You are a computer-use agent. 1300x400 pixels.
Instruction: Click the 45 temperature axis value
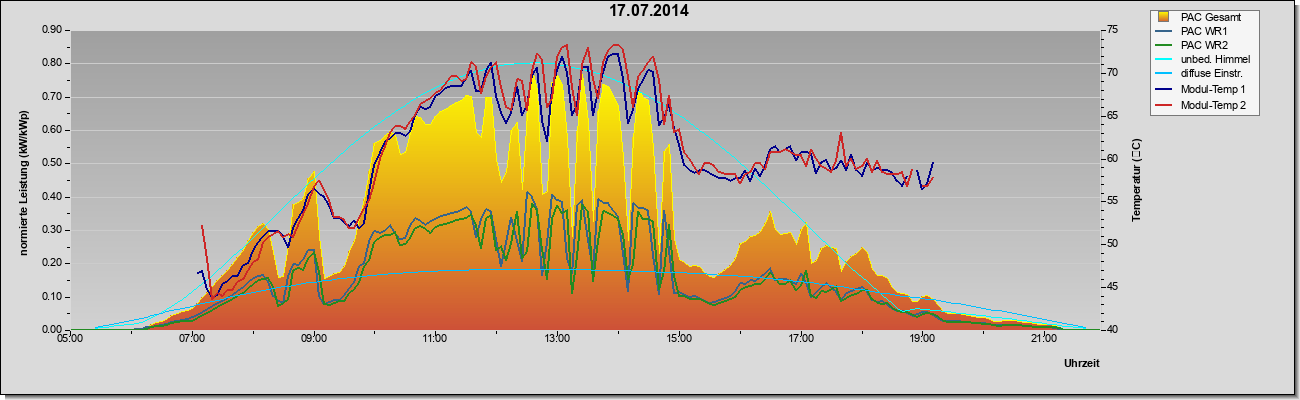[x=1113, y=287]
